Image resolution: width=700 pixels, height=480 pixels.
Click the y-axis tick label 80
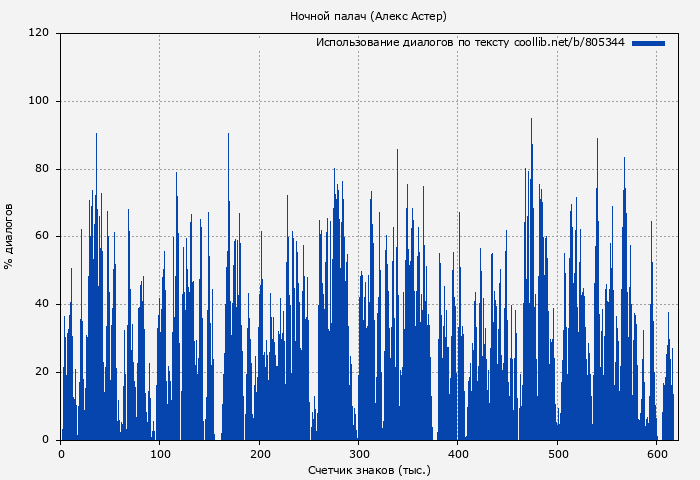[42, 169]
